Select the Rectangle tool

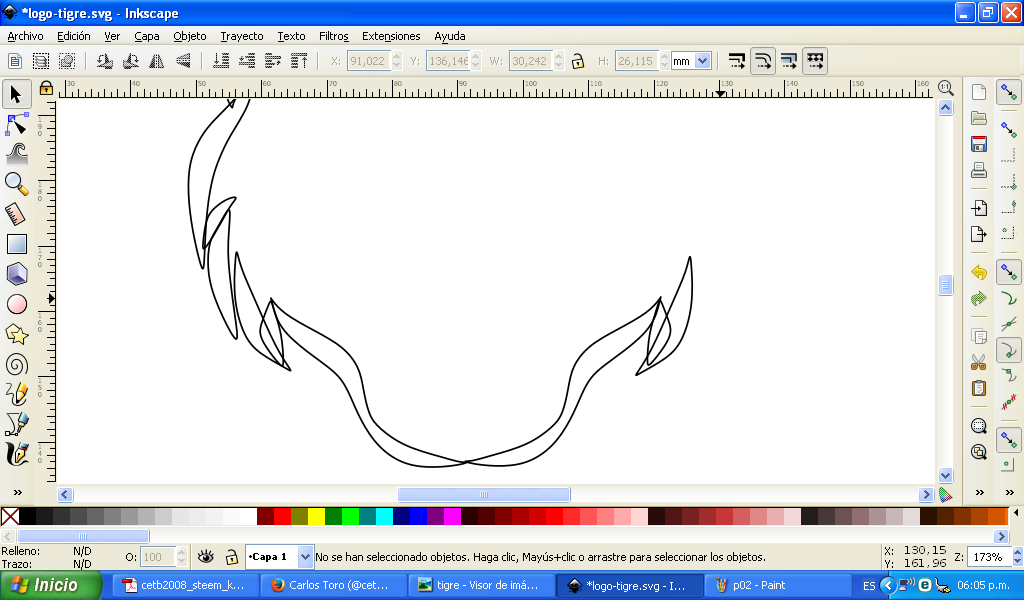point(16,244)
